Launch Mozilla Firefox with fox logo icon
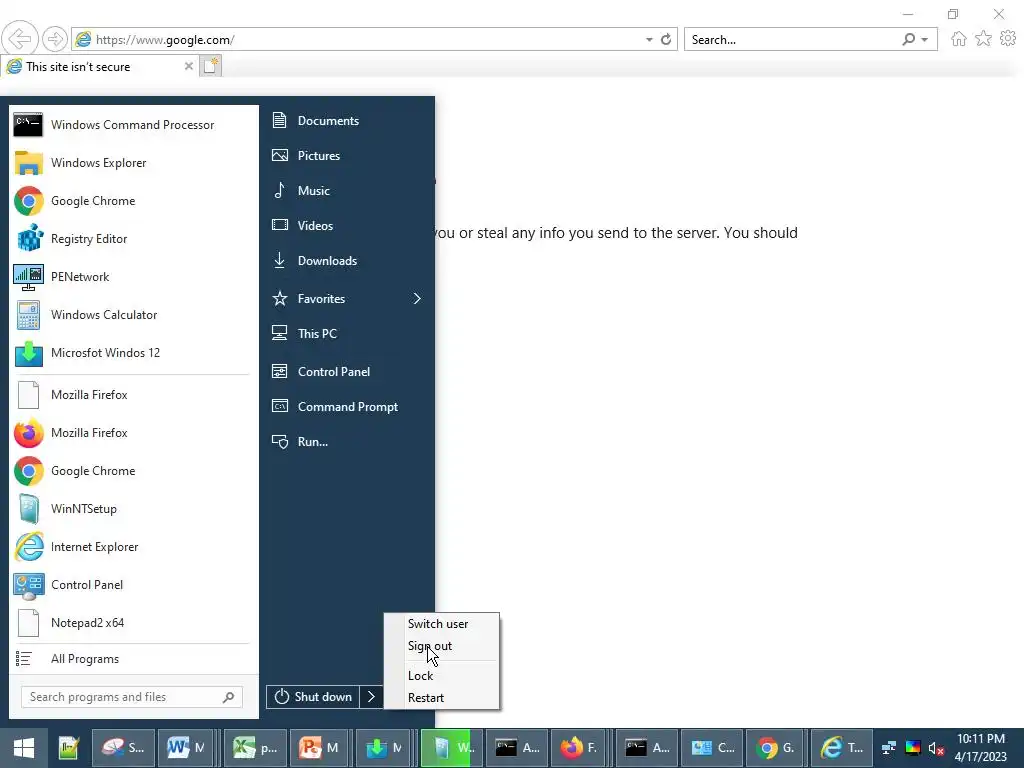This screenshot has height=768, width=1024. [x=134, y=432]
